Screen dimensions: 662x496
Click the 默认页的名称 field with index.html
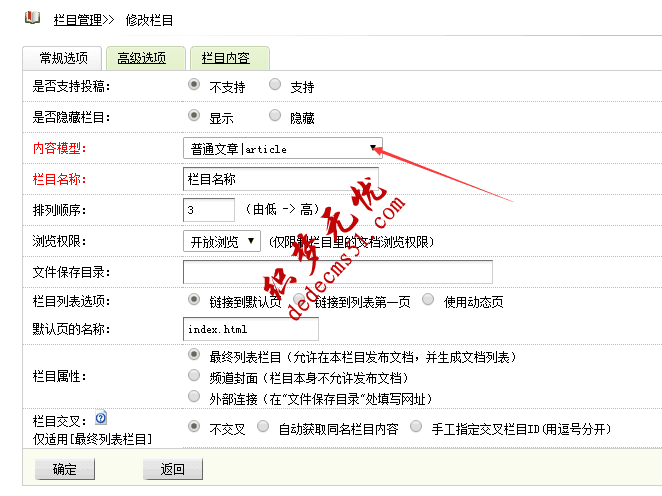click(x=251, y=329)
